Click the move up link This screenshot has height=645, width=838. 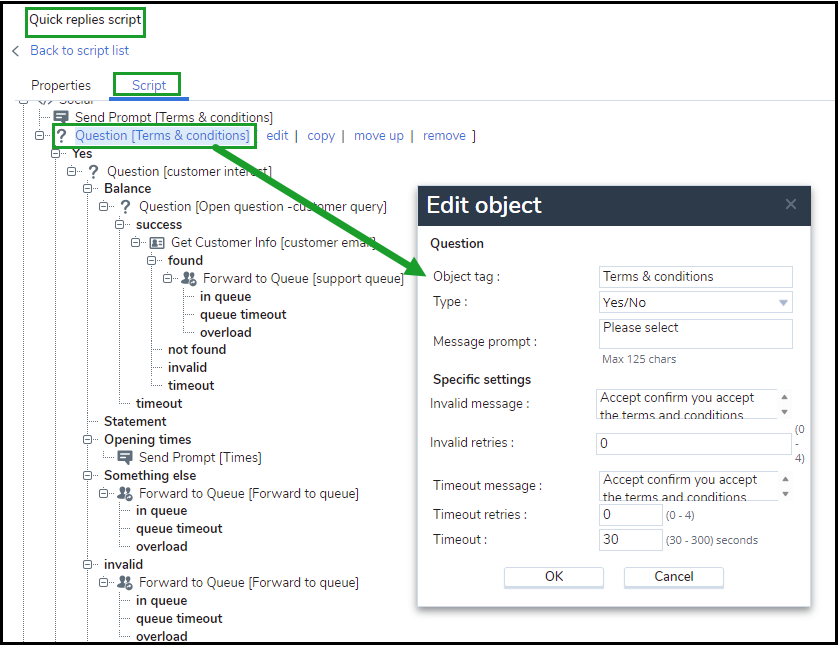click(378, 136)
